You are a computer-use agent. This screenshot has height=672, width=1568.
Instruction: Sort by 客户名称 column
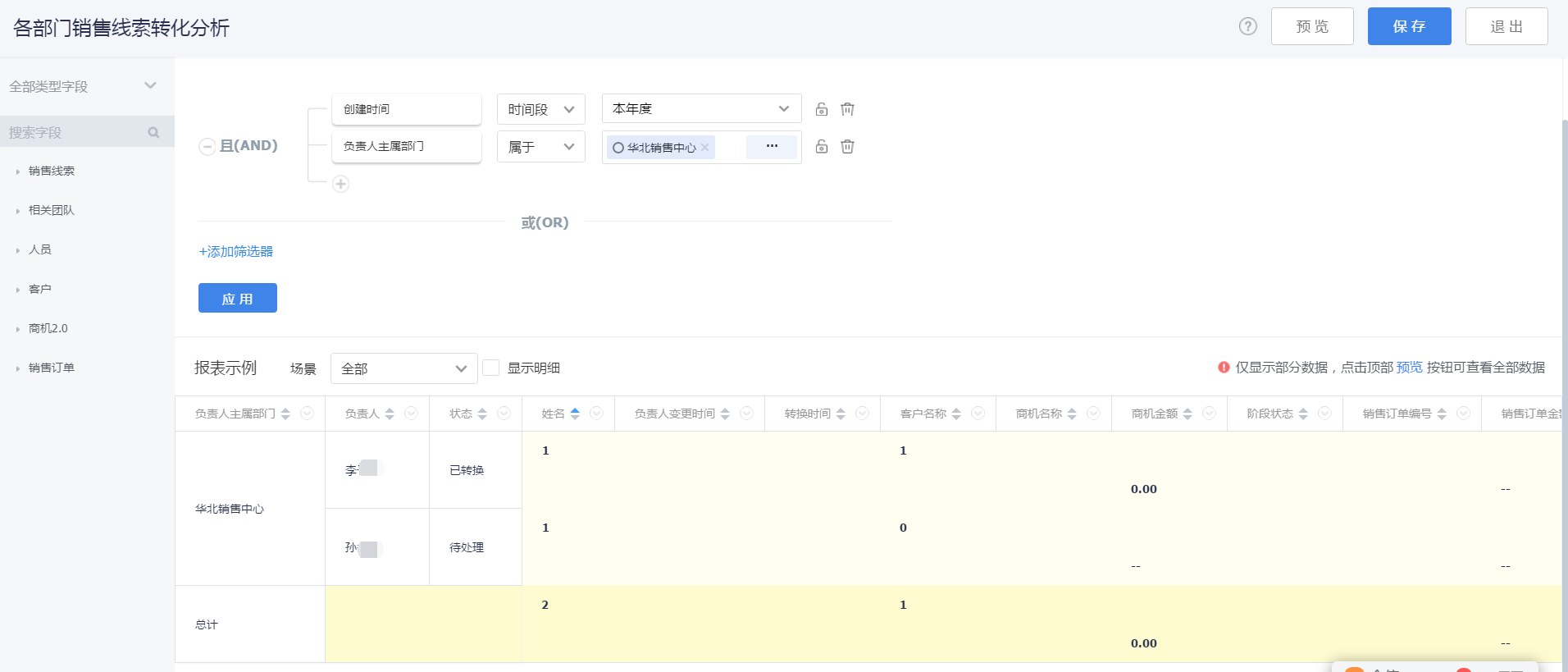[956, 414]
